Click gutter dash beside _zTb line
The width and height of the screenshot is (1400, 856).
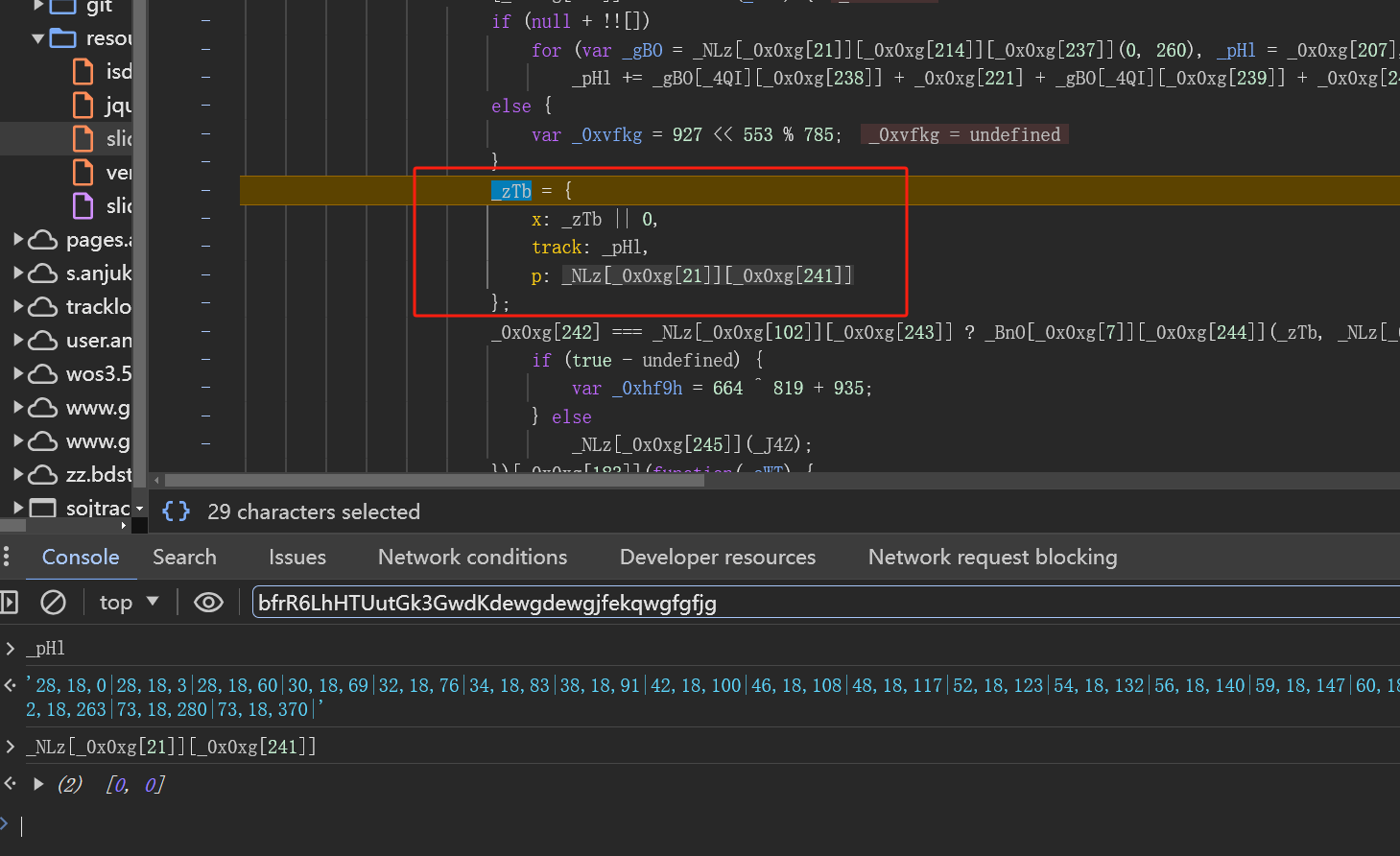click(205, 190)
